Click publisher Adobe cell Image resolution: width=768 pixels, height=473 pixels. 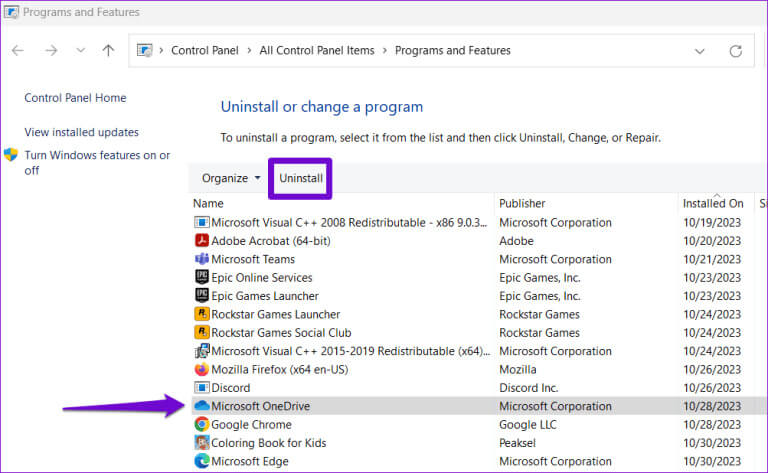point(516,241)
